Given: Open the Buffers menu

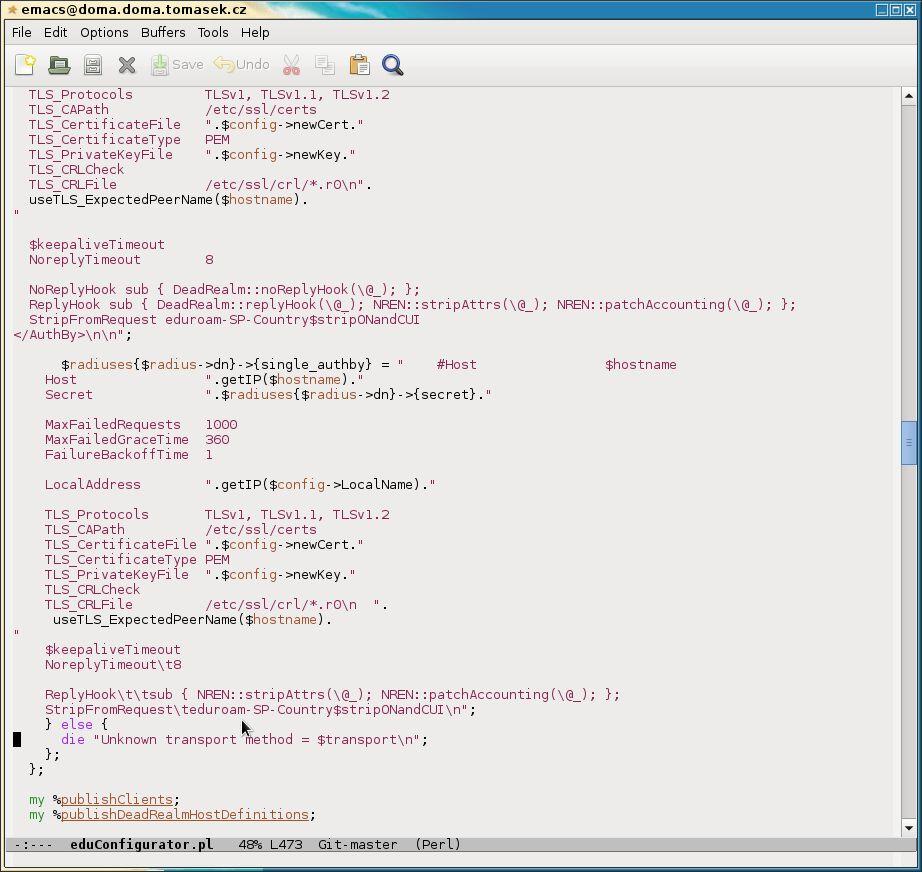Looking at the screenshot, I should 163,32.
